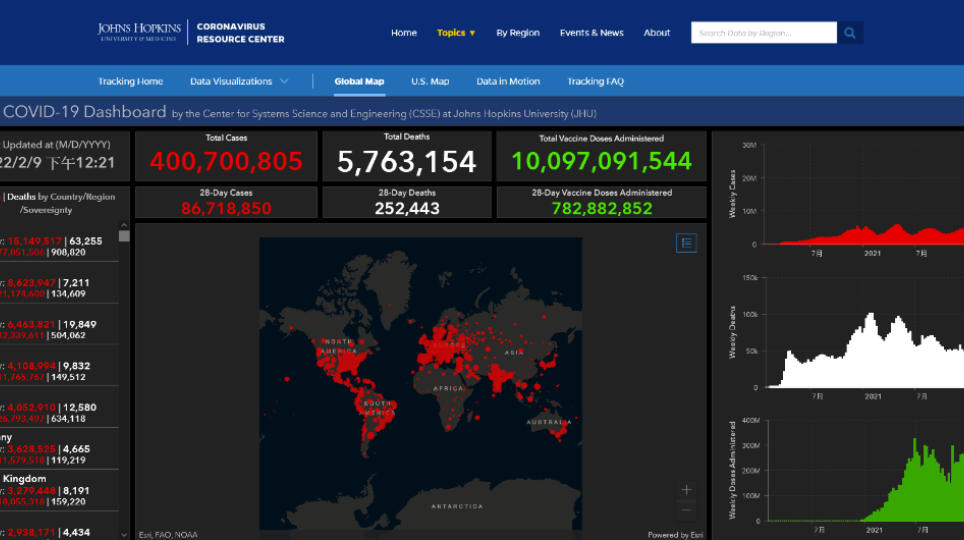The height and width of the screenshot is (540, 964).
Task: Zoom in on the world map
Action: tap(686, 490)
